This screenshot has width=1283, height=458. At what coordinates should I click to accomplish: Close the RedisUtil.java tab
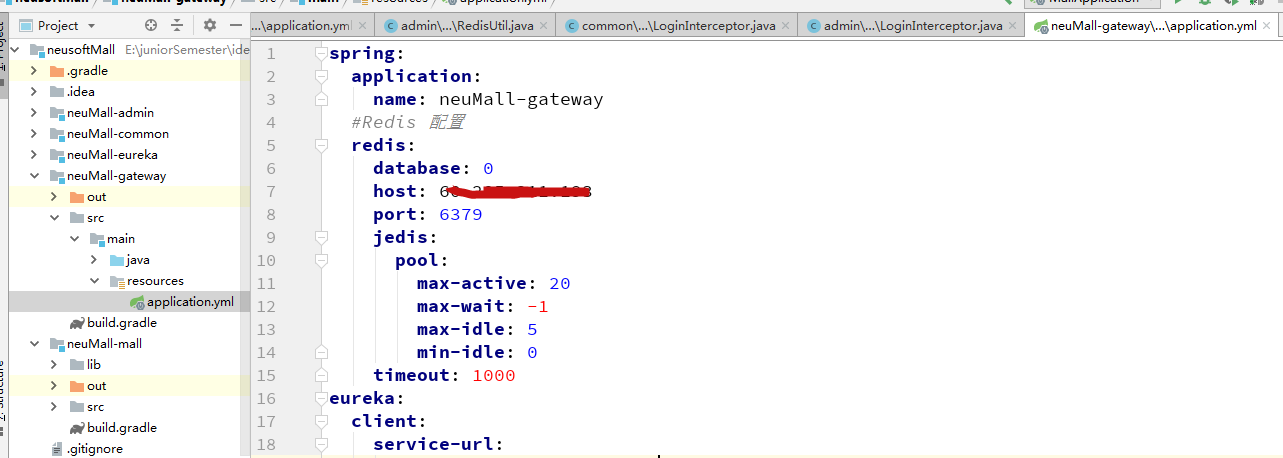543,26
